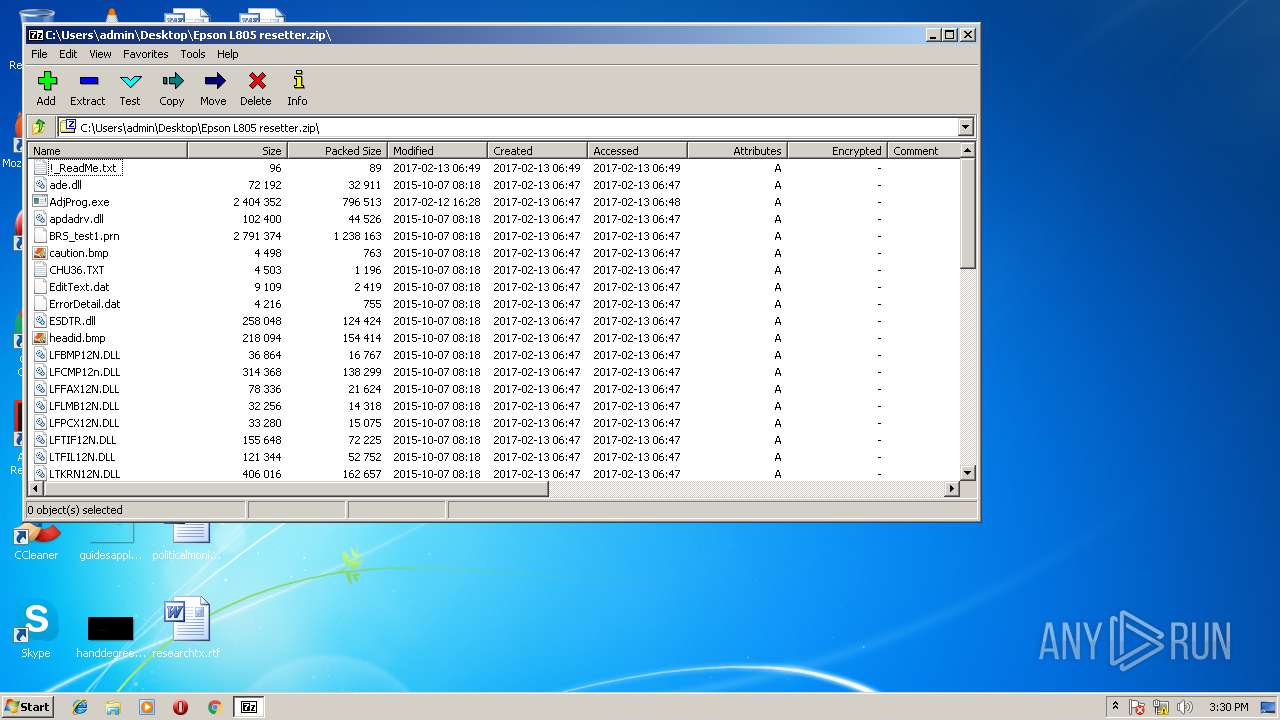Expand the address path dropdown

coord(965,127)
